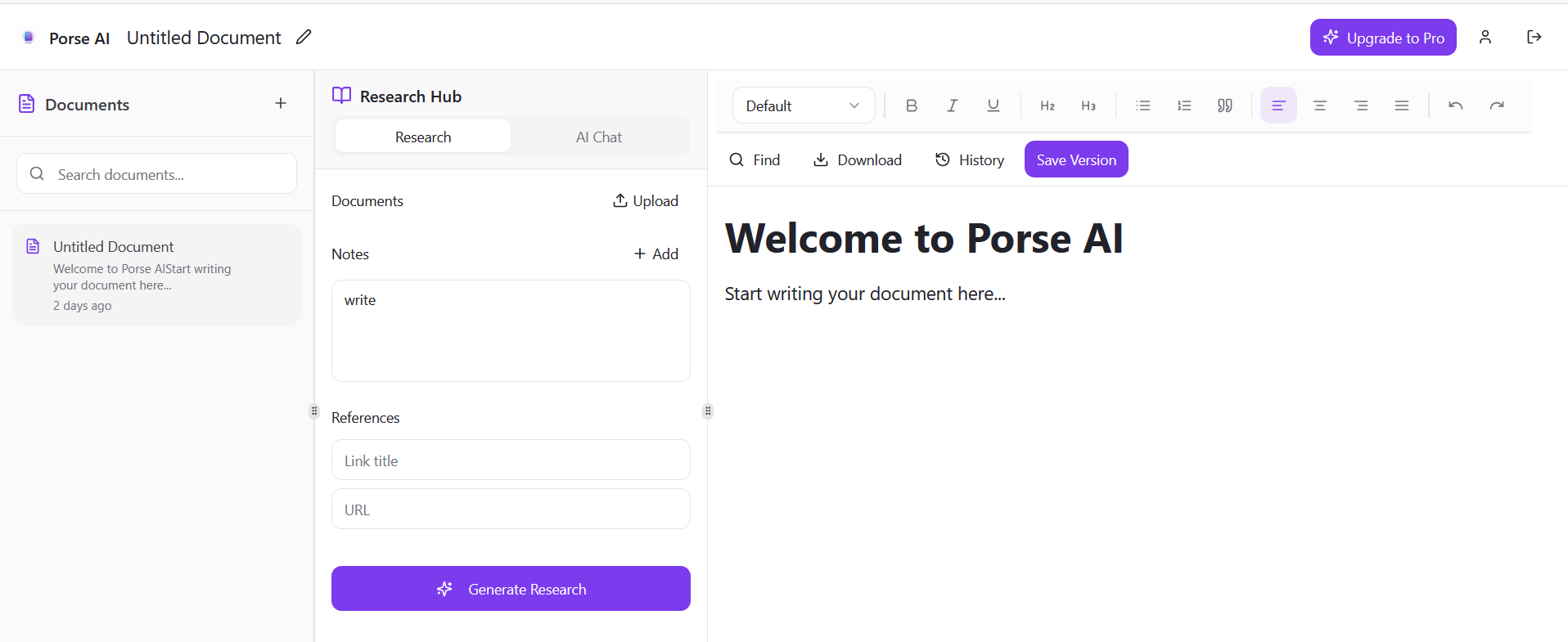The height and width of the screenshot is (642, 1568).
Task: Apply Heading 3 style
Action: tap(1088, 106)
